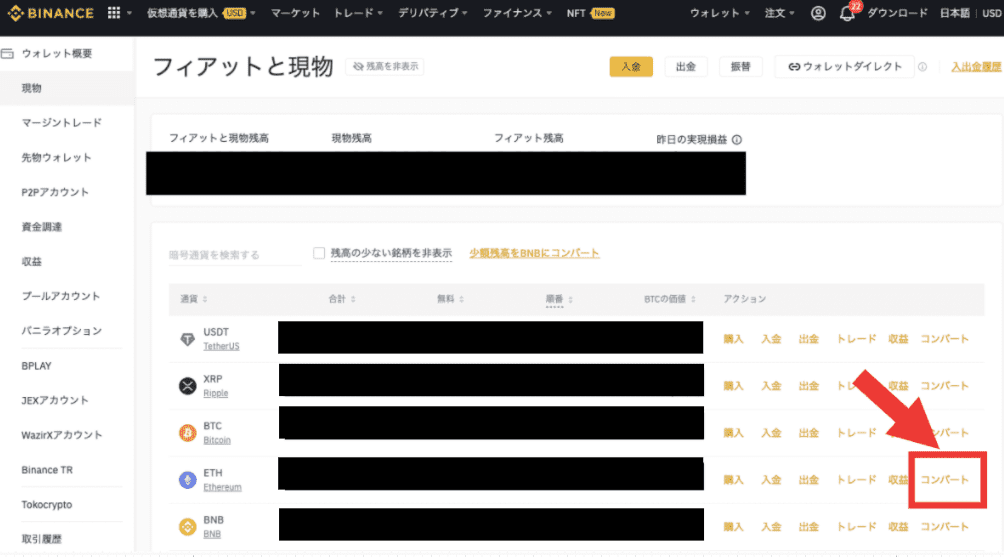Image resolution: width=1004 pixels, height=557 pixels.
Task: Click 購入 in the XRP row
Action: pyautogui.click(x=733, y=386)
